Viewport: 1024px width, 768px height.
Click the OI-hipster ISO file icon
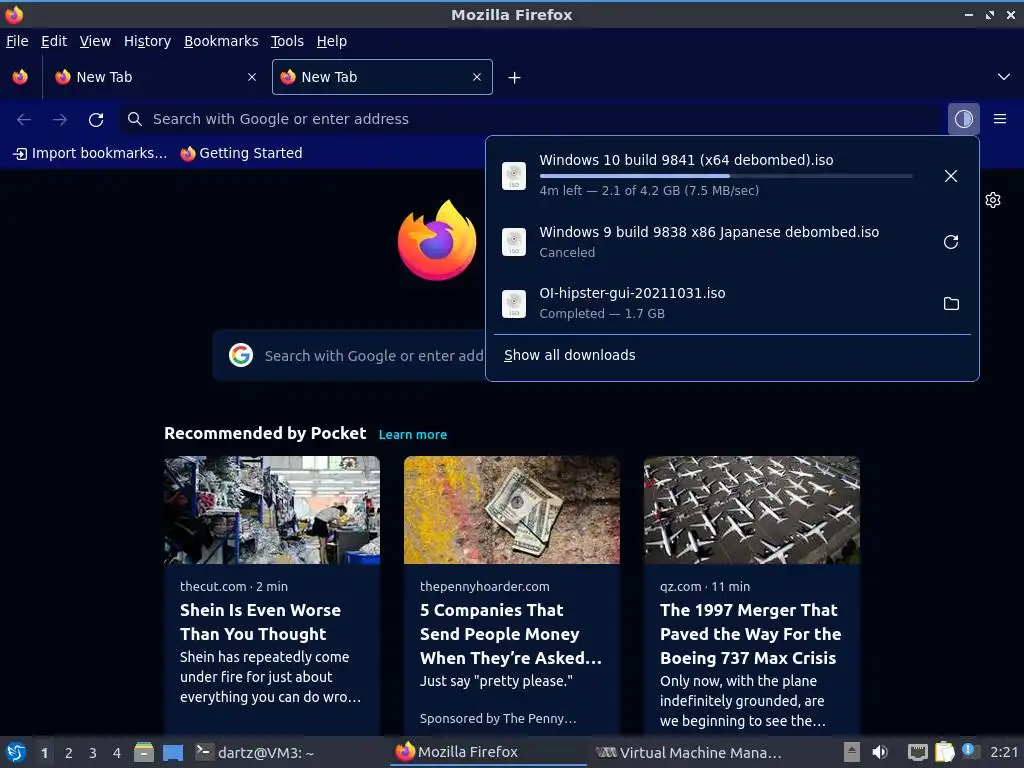(514, 304)
